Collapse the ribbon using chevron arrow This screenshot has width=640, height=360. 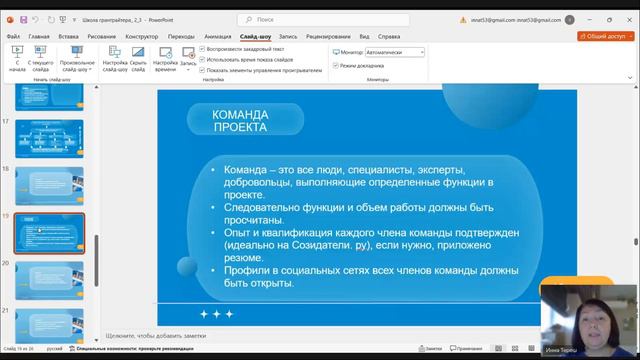coord(630,78)
